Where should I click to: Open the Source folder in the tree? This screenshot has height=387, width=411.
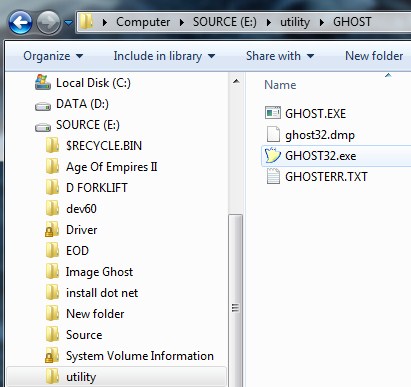click(84, 335)
